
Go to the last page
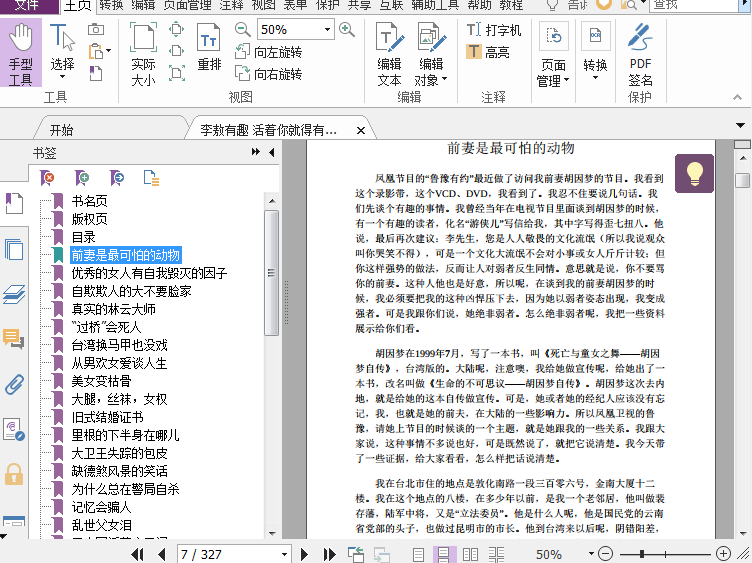pyautogui.click(x=329, y=554)
